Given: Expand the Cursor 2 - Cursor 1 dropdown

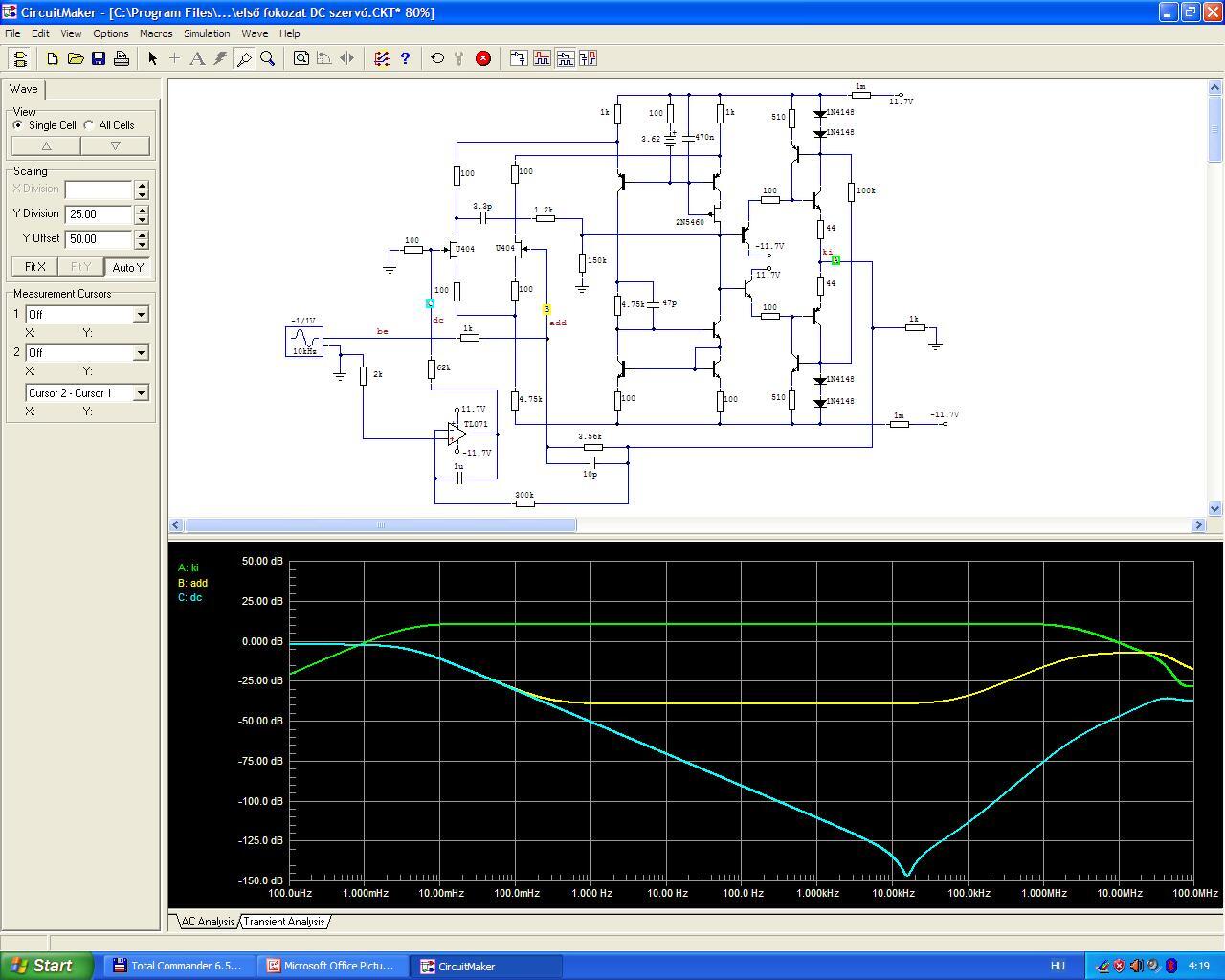Looking at the screenshot, I should (141, 393).
